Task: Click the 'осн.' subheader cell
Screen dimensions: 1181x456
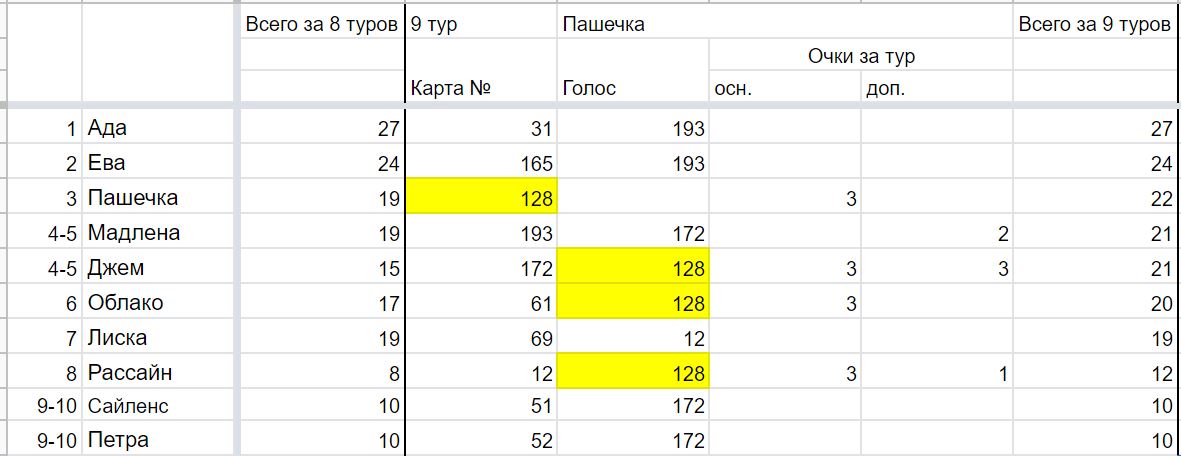Action: pos(786,88)
